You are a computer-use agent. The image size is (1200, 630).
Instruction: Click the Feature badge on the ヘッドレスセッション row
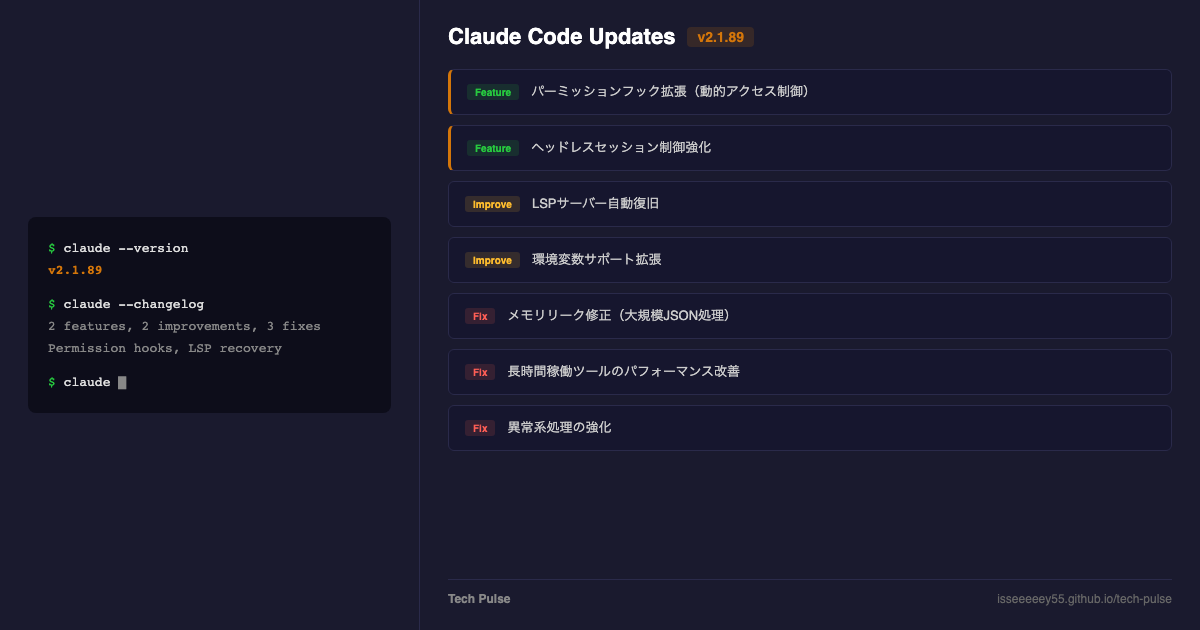tap(492, 148)
